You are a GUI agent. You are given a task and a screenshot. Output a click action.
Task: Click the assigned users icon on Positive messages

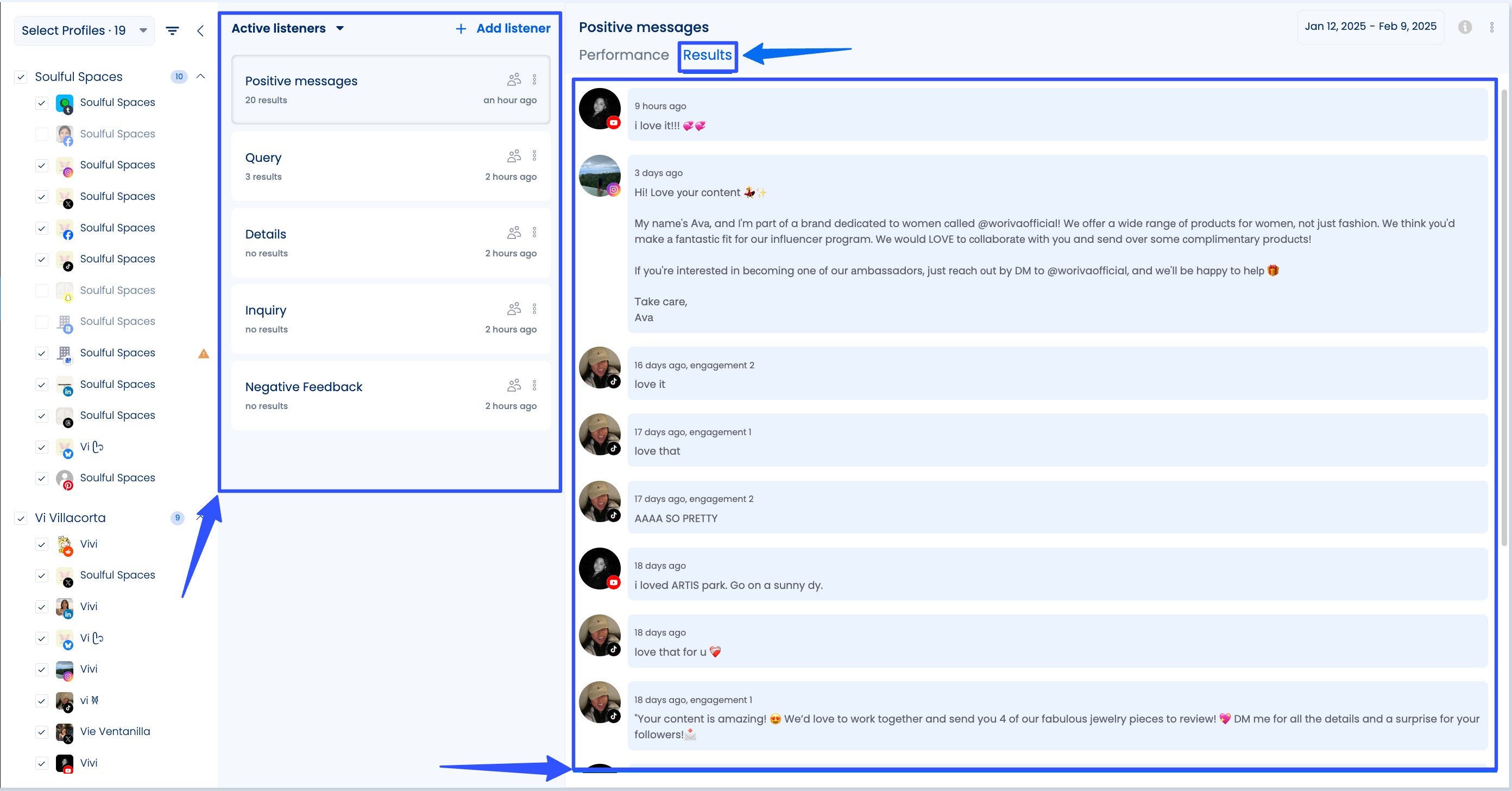click(x=514, y=79)
